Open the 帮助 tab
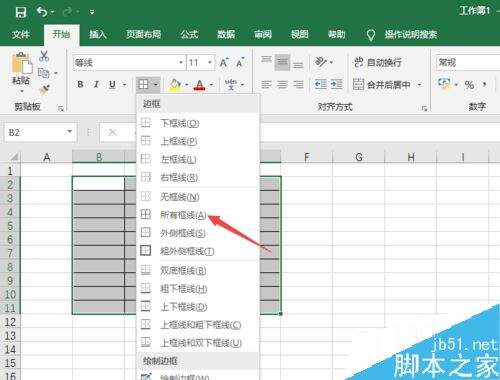This screenshot has width=500, height=380. (x=336, y=34)
